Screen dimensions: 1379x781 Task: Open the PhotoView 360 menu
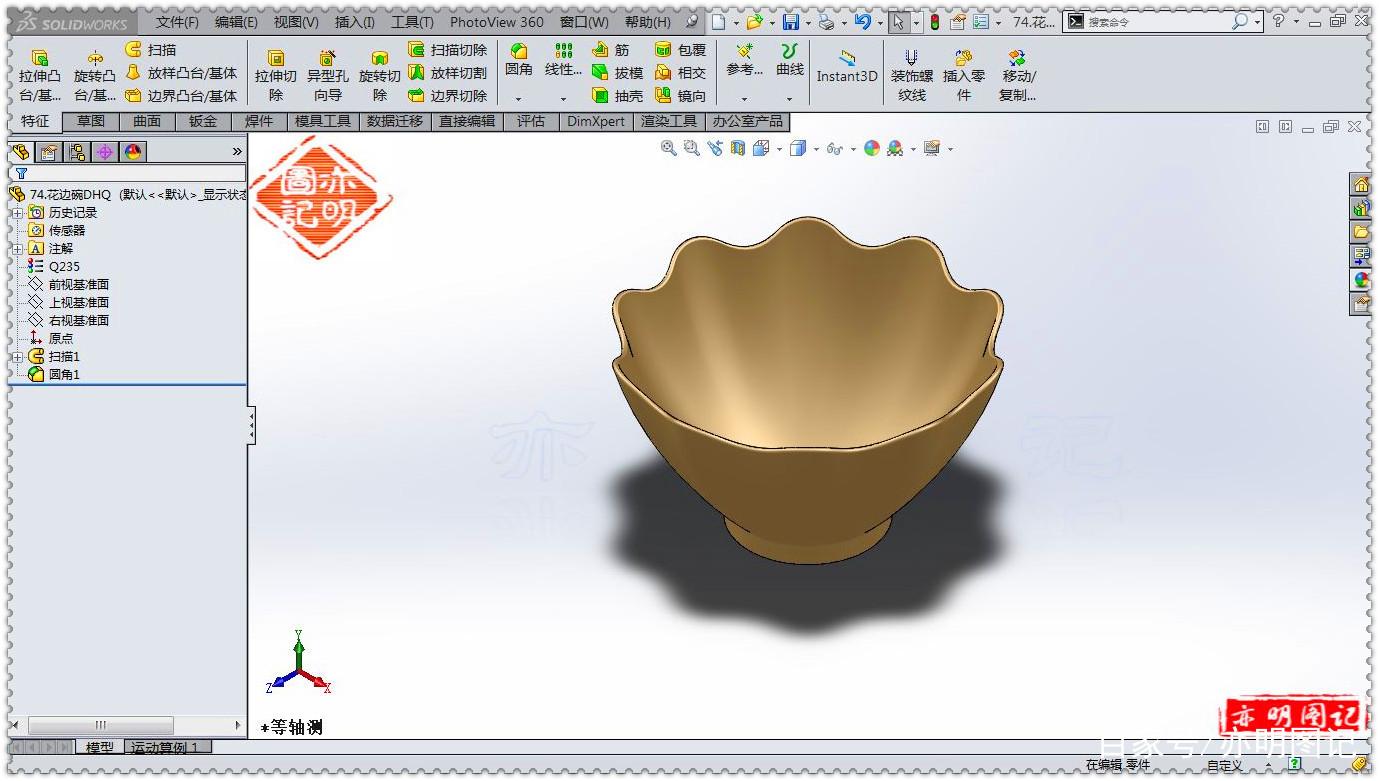pos(497,22)
